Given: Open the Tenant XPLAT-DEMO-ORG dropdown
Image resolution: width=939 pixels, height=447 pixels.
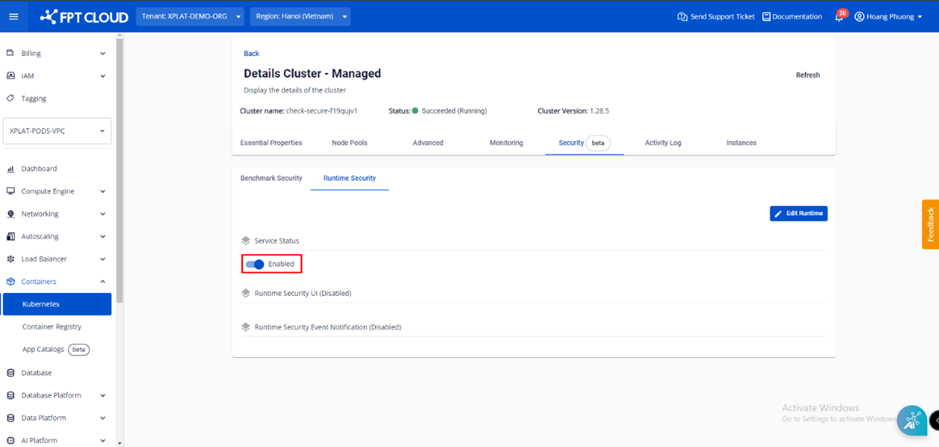Looking at the screenshot, I should point(190,17).
